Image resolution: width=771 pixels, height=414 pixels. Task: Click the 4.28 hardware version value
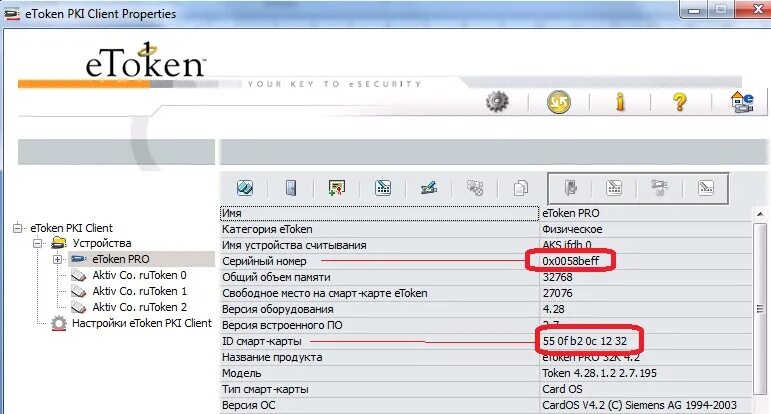click(553, 309)
